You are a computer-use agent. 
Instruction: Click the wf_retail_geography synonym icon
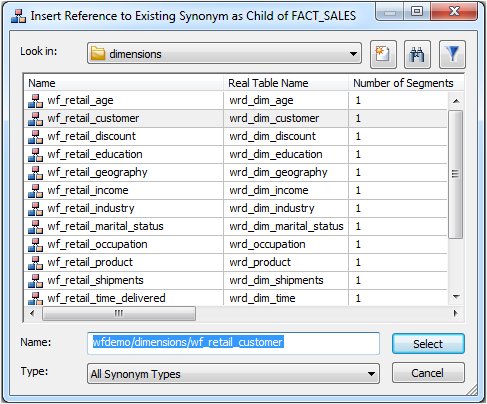[x=35, y=173]
